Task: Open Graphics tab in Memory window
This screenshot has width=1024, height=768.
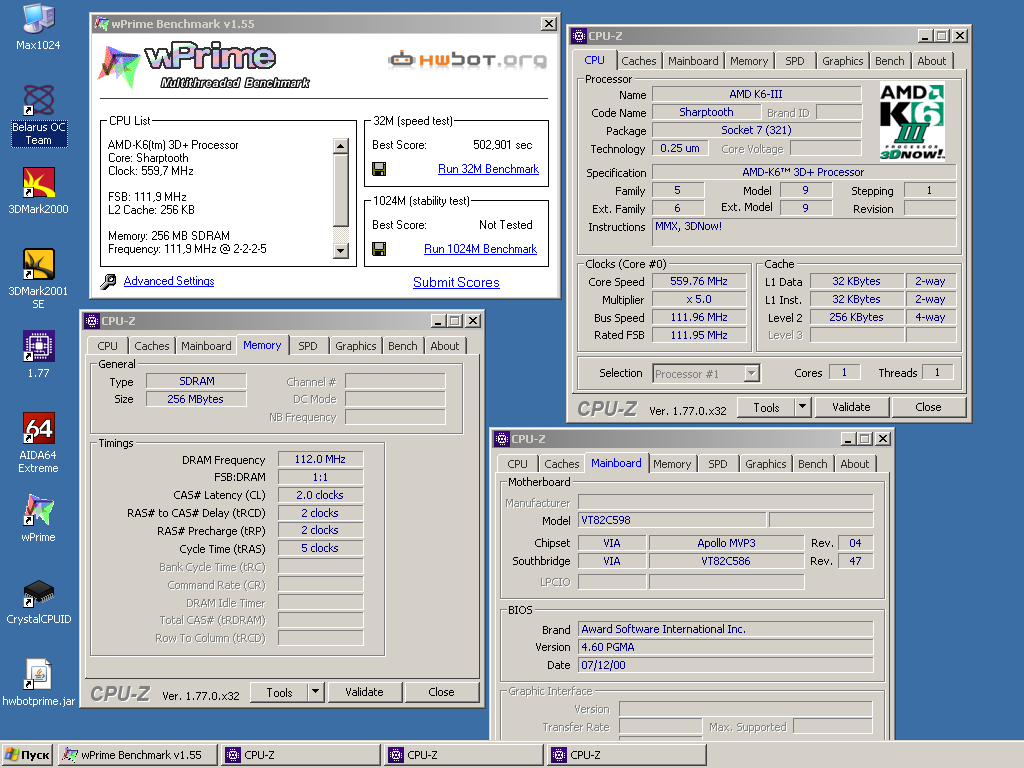Action: click(x=355, y=346)
